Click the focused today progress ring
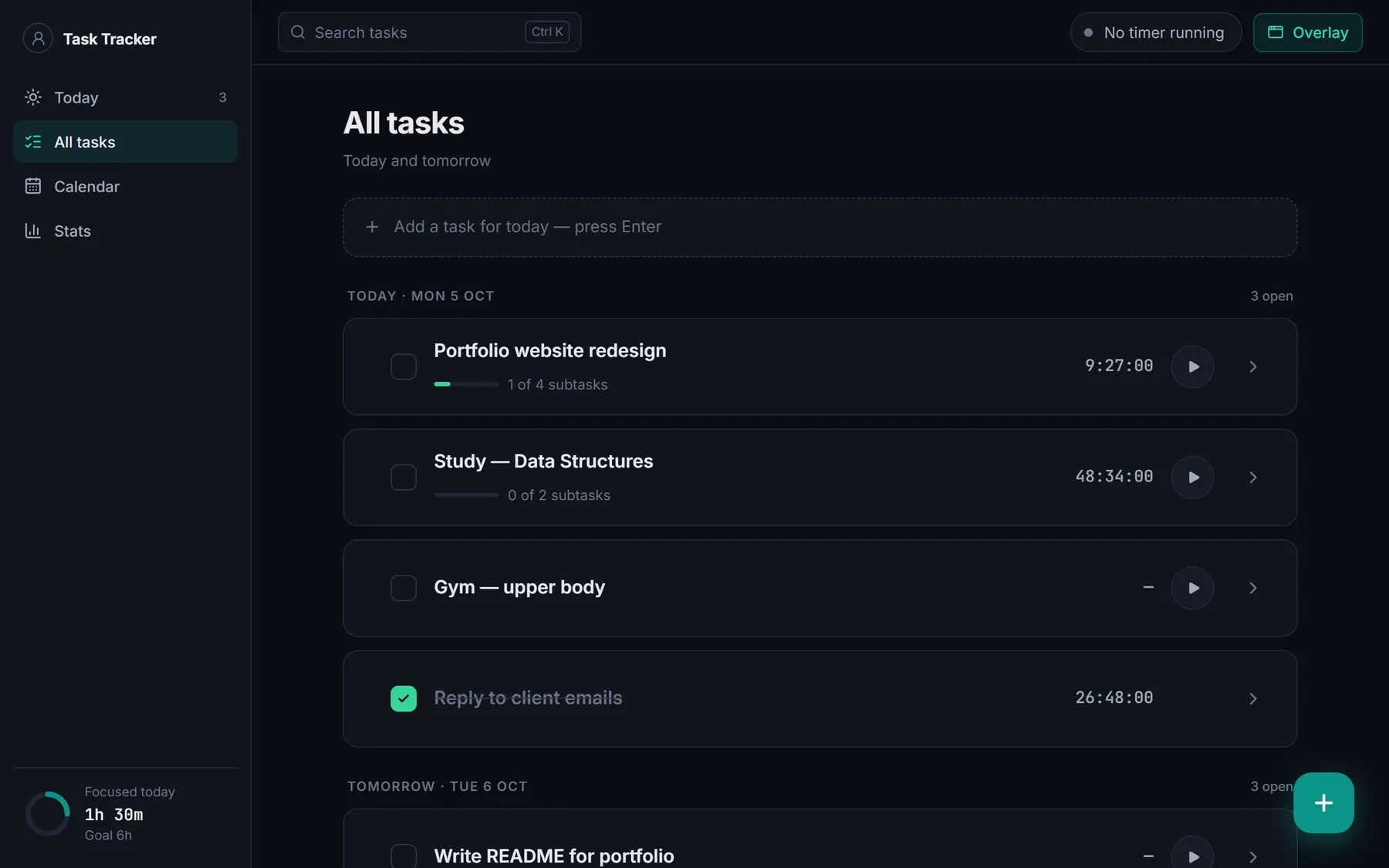 (x=48, y=813)
